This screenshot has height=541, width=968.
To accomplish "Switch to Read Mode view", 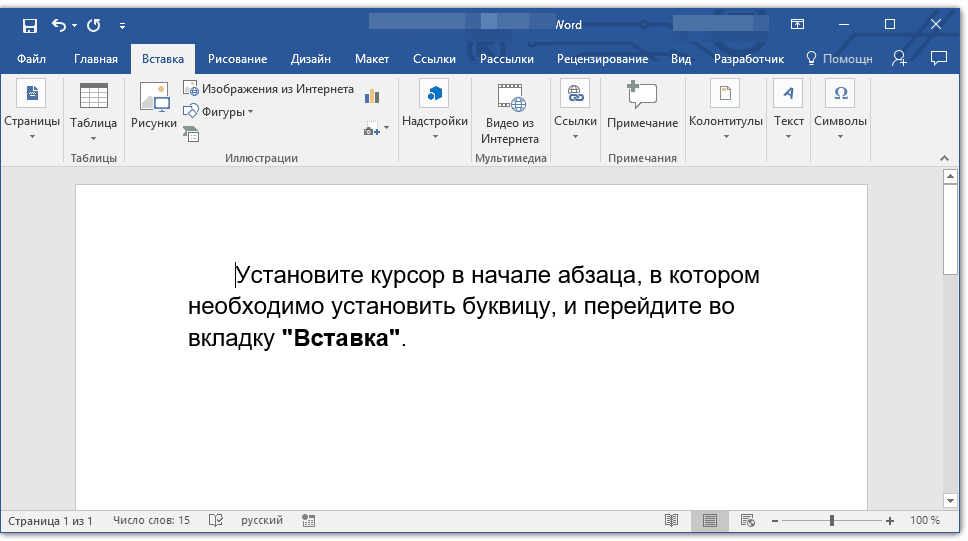I will point(672,521).
